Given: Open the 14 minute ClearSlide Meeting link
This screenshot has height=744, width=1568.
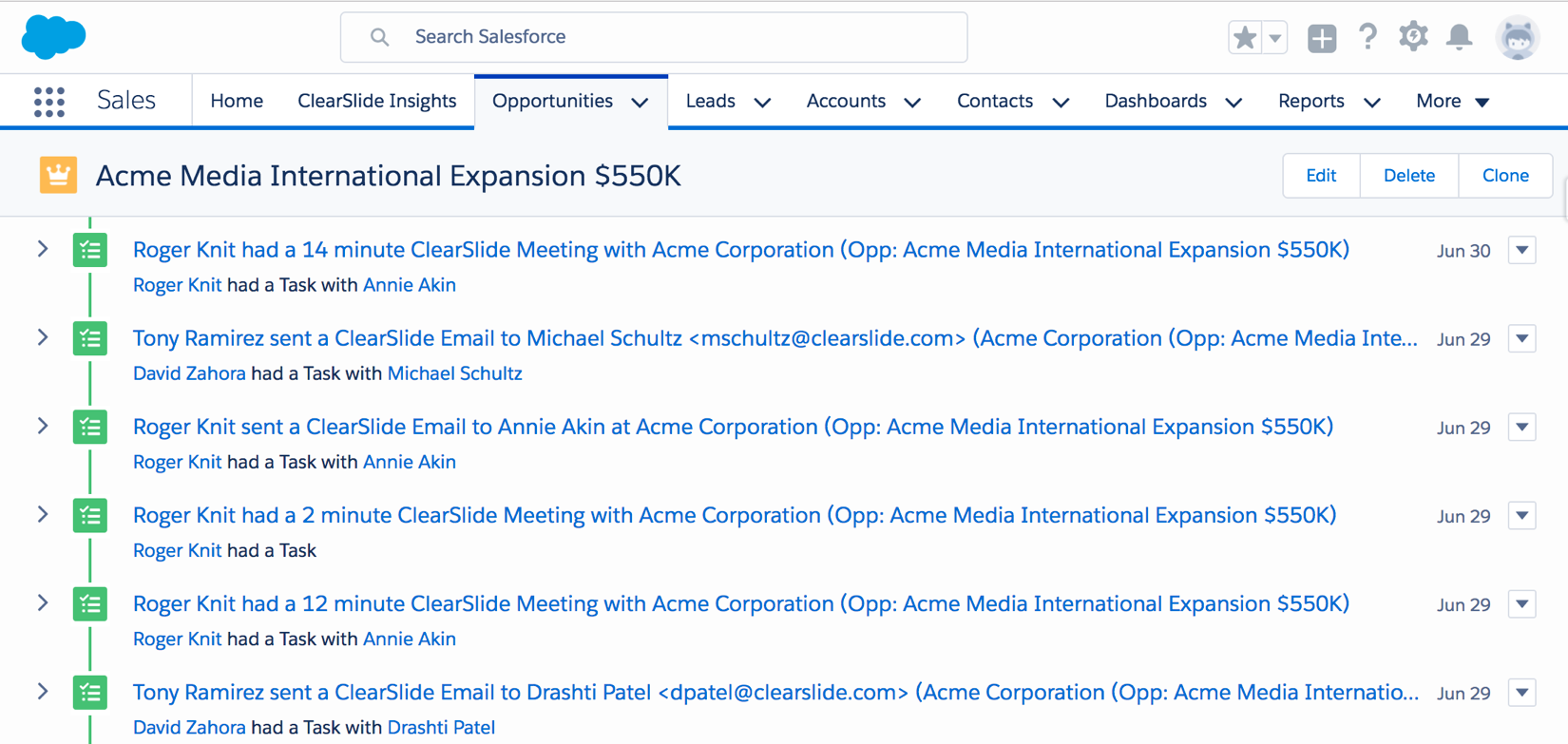Looking at the screenshot, I should click(741, 250).
